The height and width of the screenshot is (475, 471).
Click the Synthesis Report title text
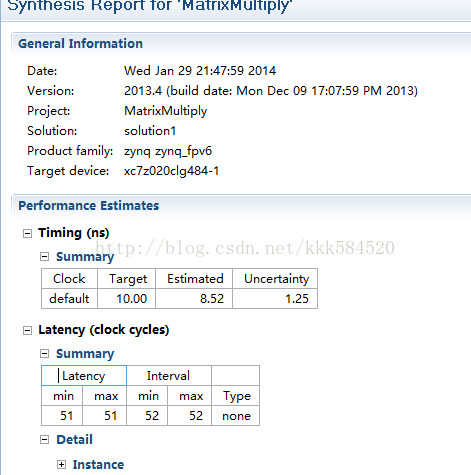(150, 6)
